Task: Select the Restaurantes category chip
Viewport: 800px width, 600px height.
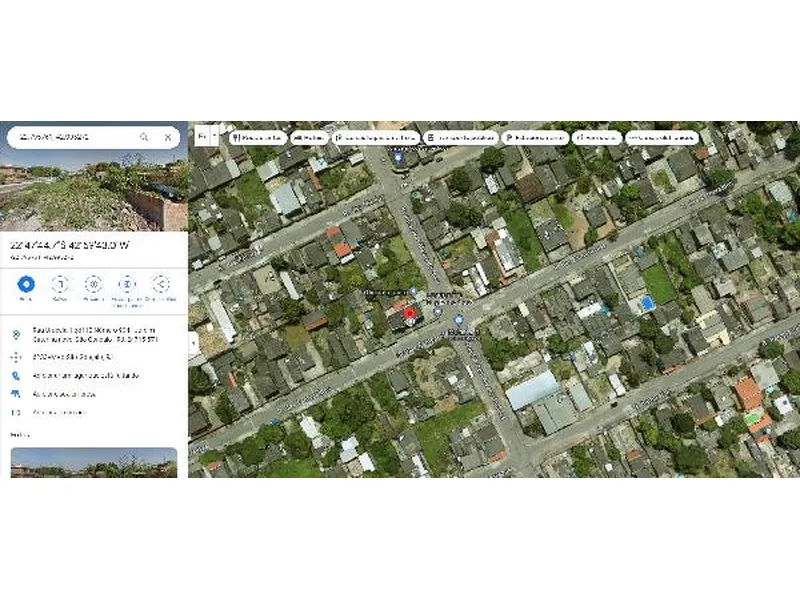Action: click(257, 138)
